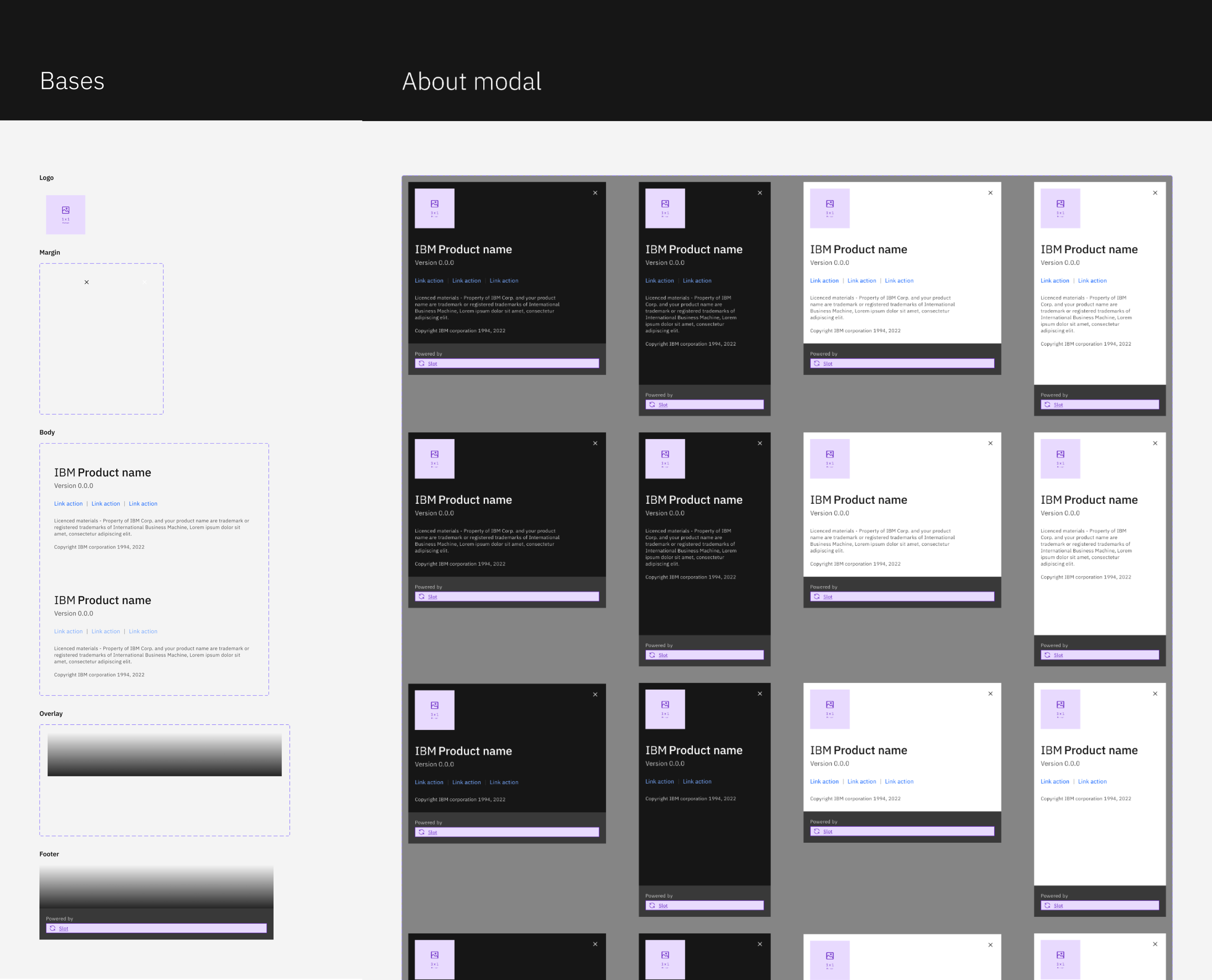Click the 'Footer' label
The image size is (1212, 980).
tap(49, 854)
